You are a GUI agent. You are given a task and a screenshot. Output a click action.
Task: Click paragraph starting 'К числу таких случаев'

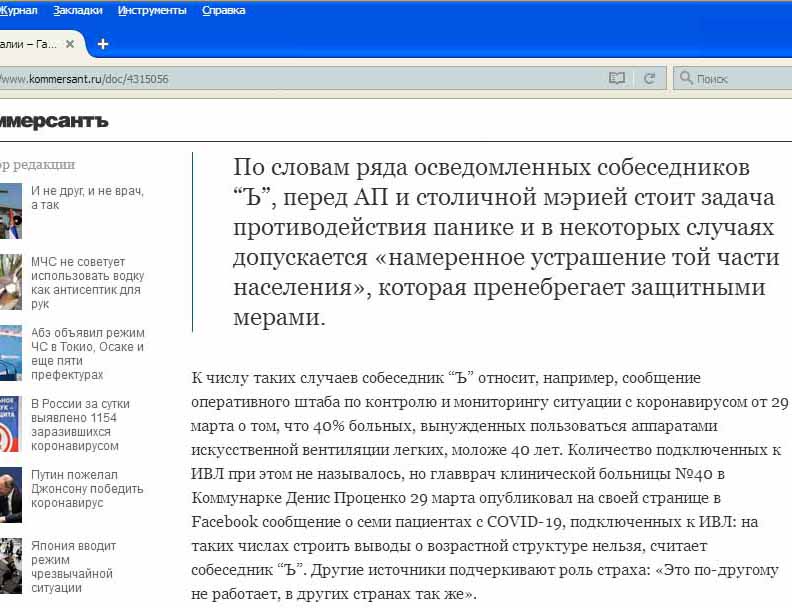tap(490, 486)
